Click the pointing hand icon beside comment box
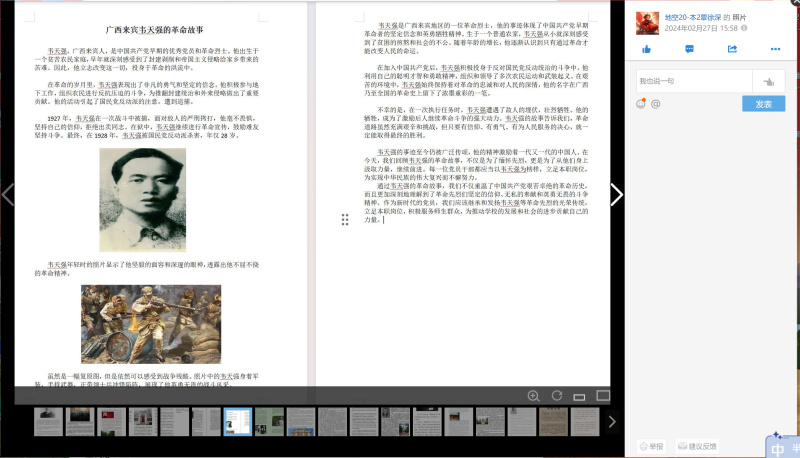 coord(768,82)
